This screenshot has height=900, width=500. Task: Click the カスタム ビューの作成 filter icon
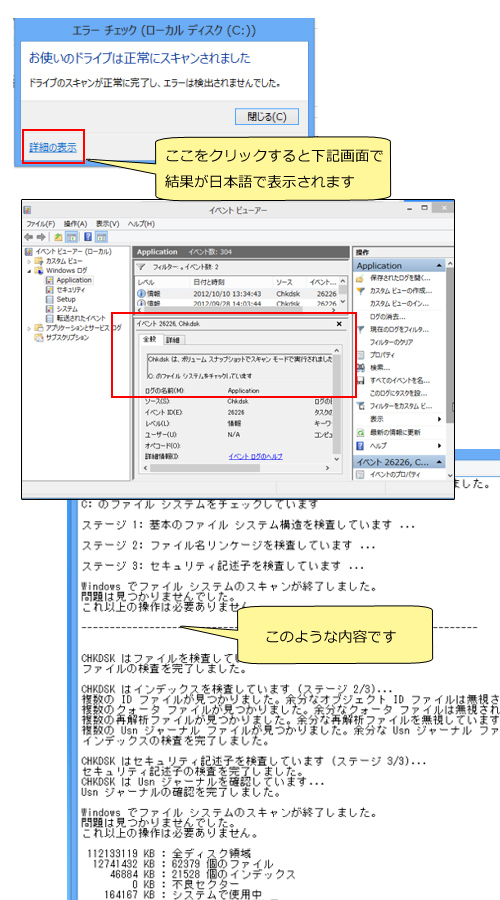(361, 291)
